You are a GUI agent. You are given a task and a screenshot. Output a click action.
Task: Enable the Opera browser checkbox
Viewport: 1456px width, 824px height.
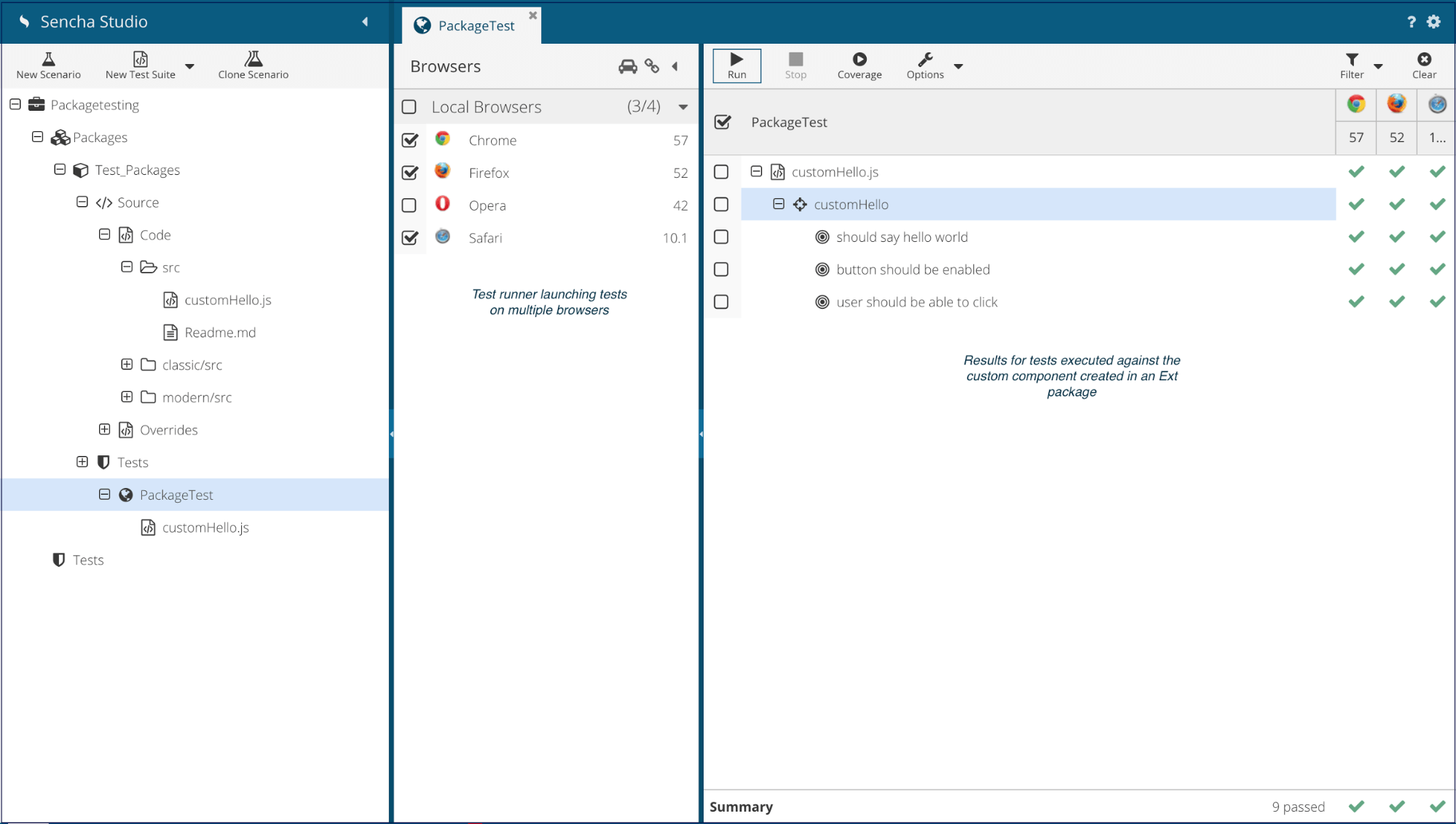[409, 205]
